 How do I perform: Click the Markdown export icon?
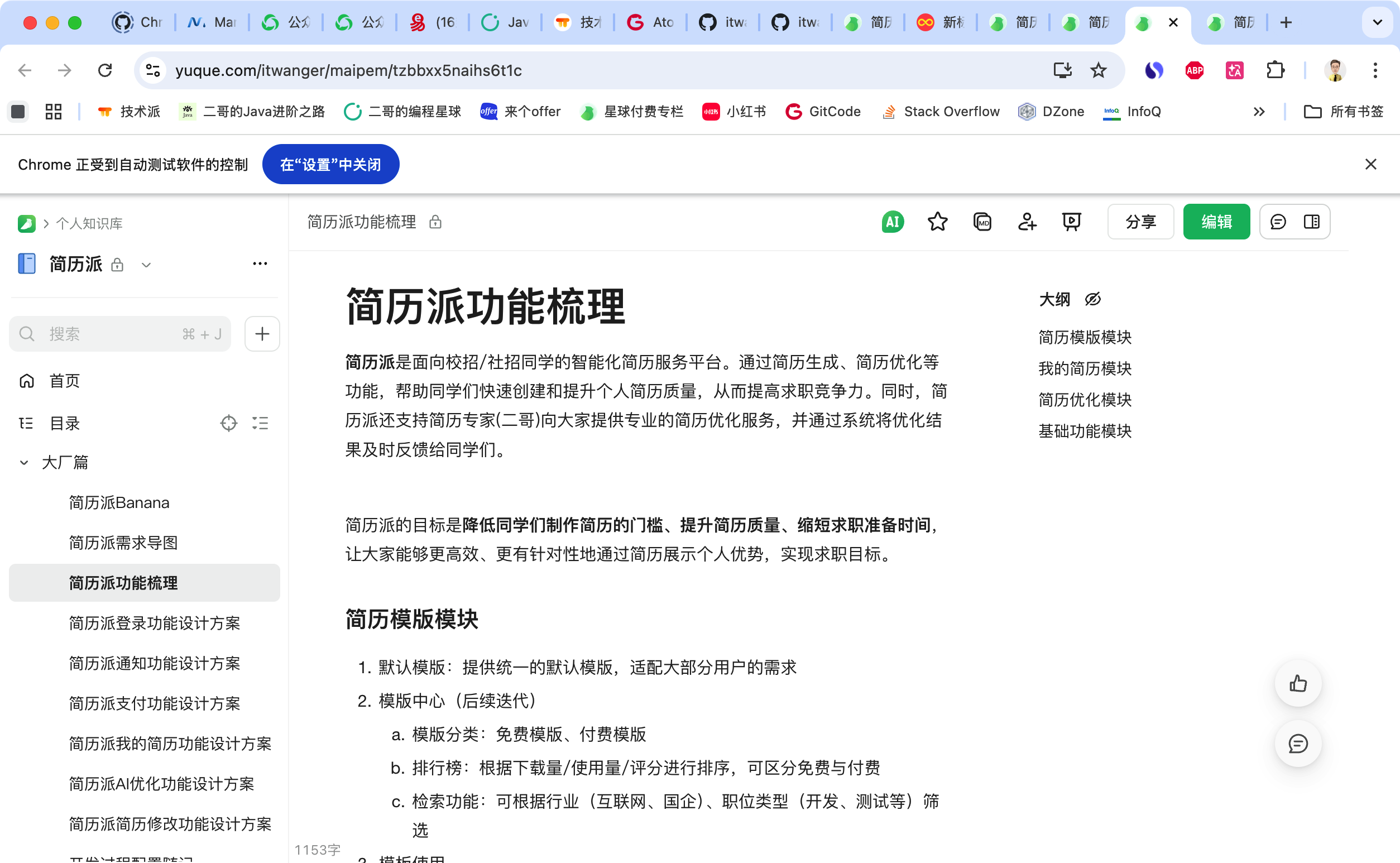pyautogui.click(x=982, y=222)
